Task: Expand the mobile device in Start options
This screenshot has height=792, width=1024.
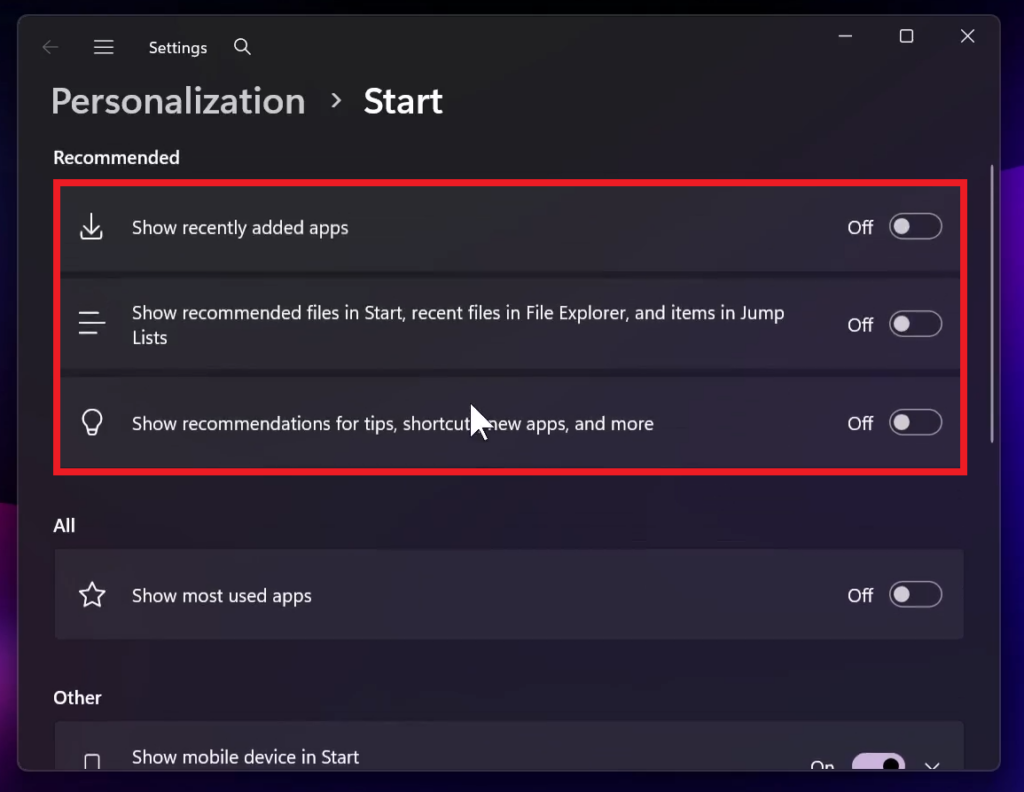Action: pyautogui.click(x=932, y=765)
